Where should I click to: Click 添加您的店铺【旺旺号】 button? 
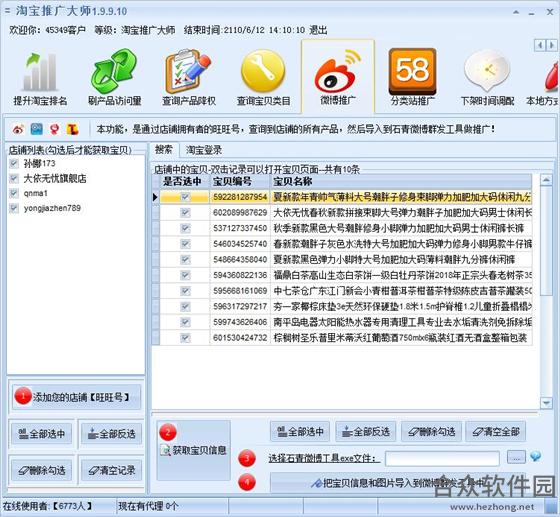[76, 397]
